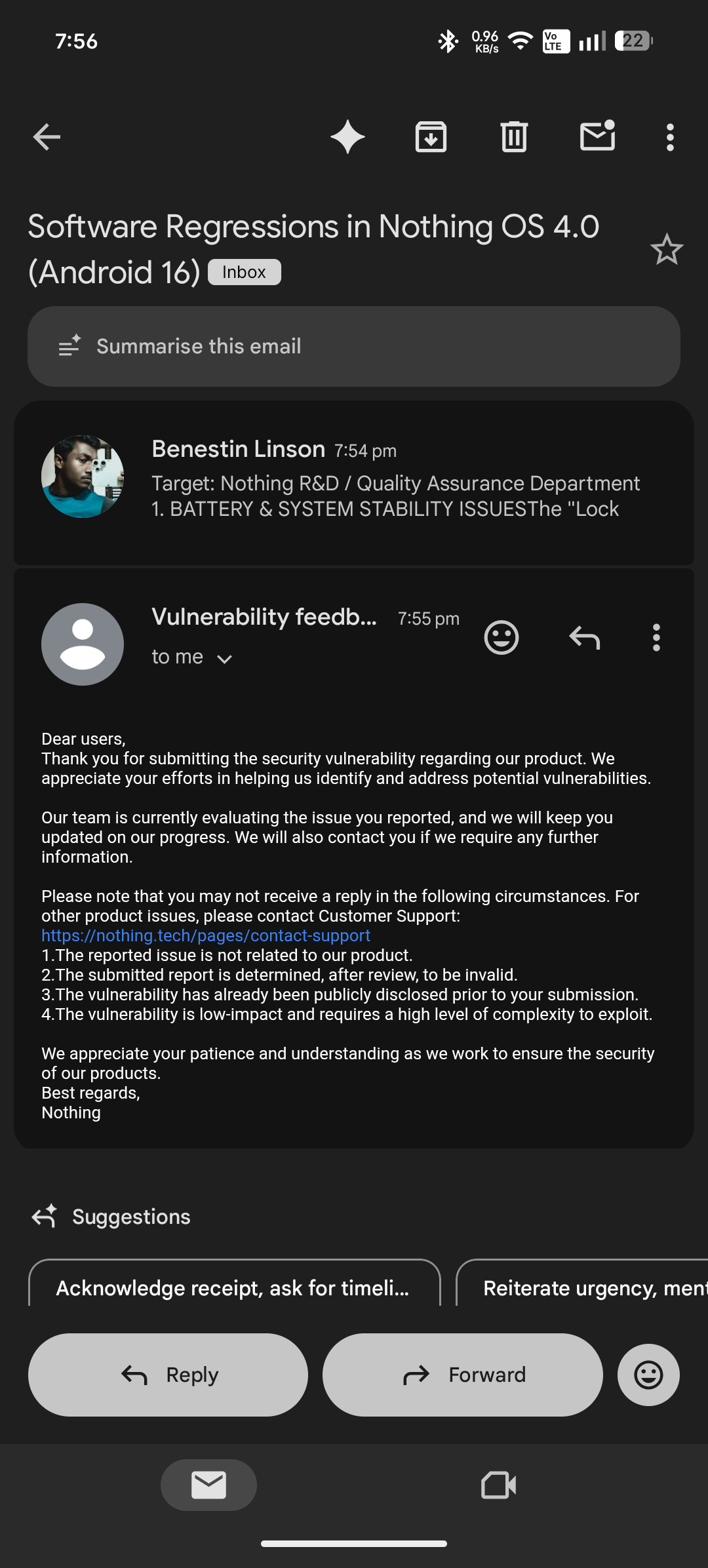Choose 'Acknowledge receipt, ask for timeline' suggestion

[234, 1287]
